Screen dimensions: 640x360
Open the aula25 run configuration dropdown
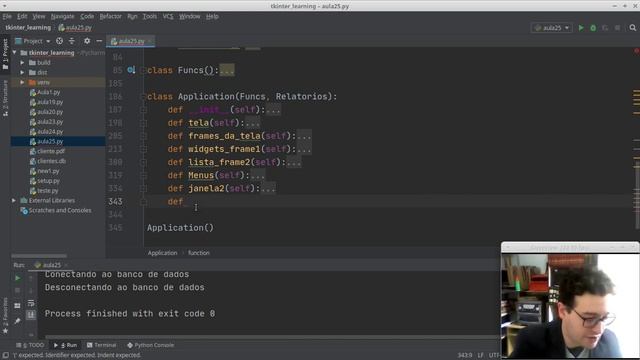(551, 28)
